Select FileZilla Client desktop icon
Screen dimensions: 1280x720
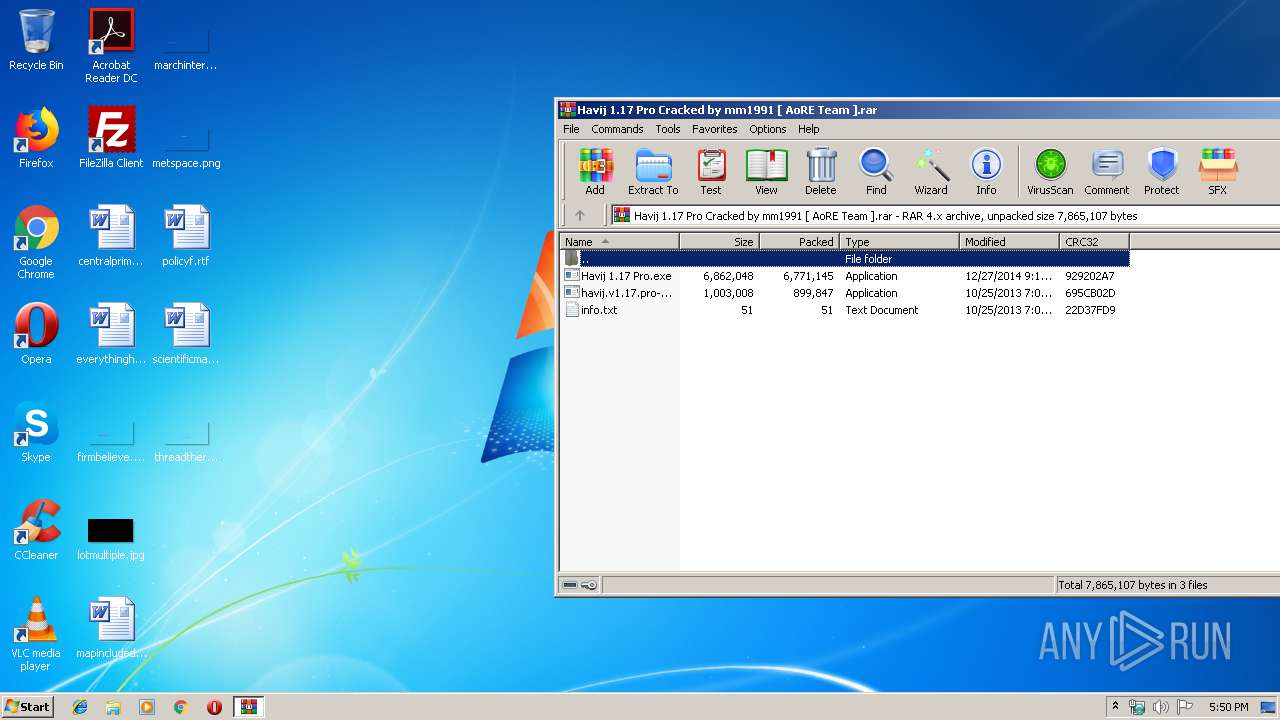pos(111,138)
